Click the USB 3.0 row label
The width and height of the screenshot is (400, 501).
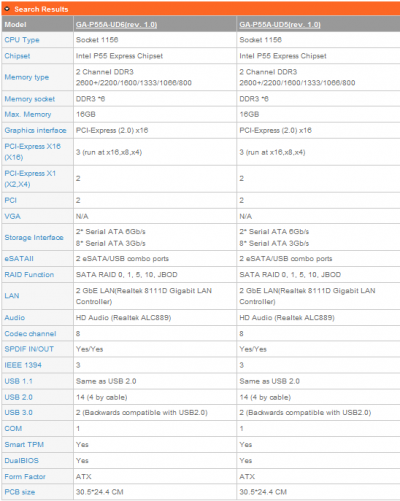(19, 413)
